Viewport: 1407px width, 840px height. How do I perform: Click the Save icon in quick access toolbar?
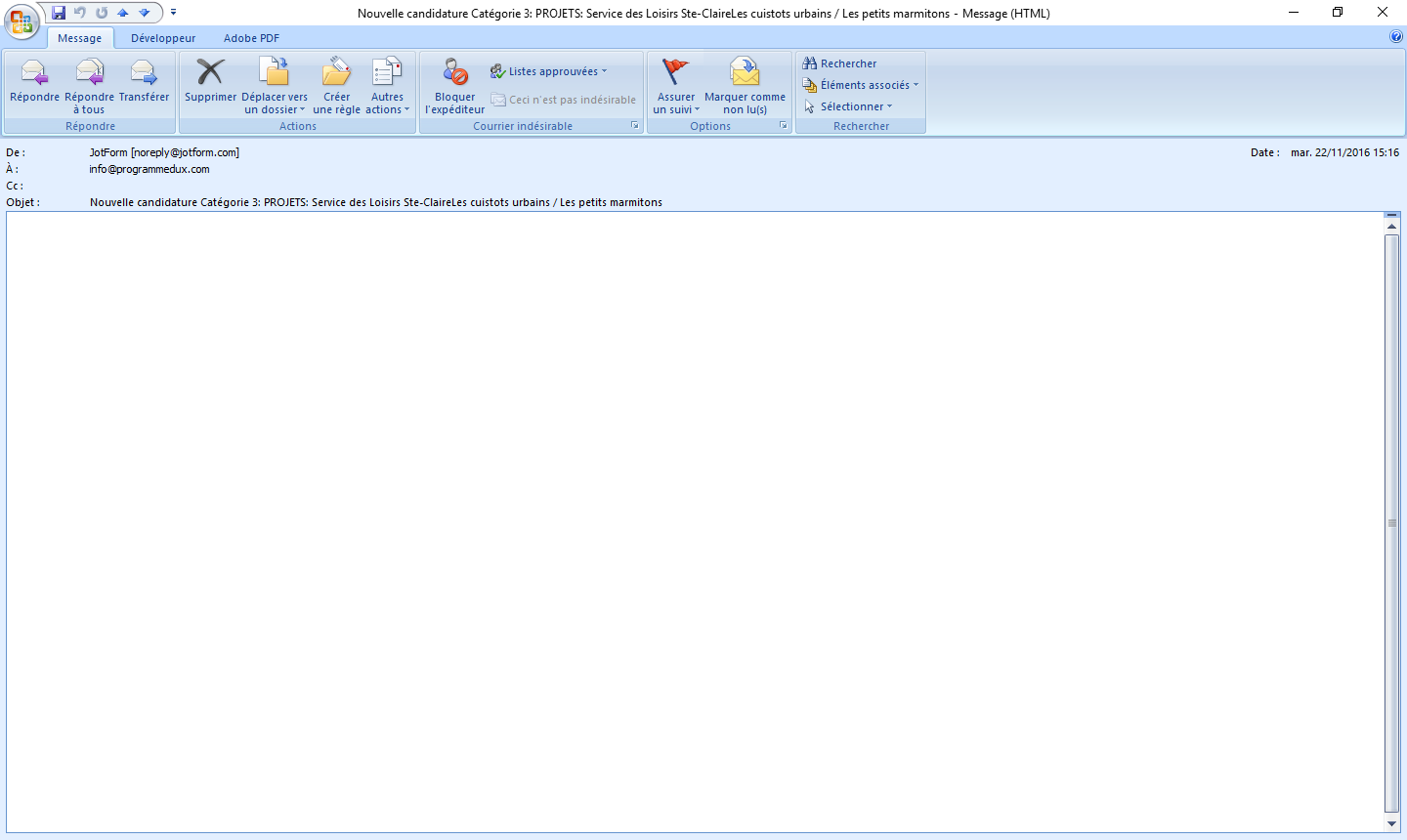(59, 13)
